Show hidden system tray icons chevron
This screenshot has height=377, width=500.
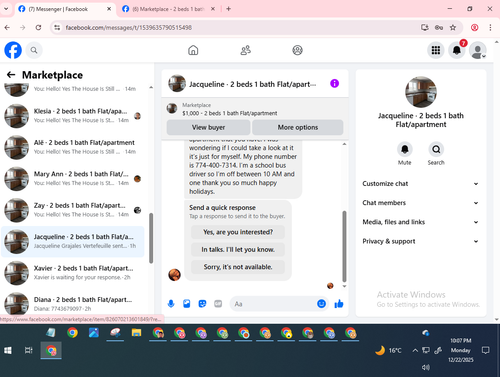coord(415,350)
